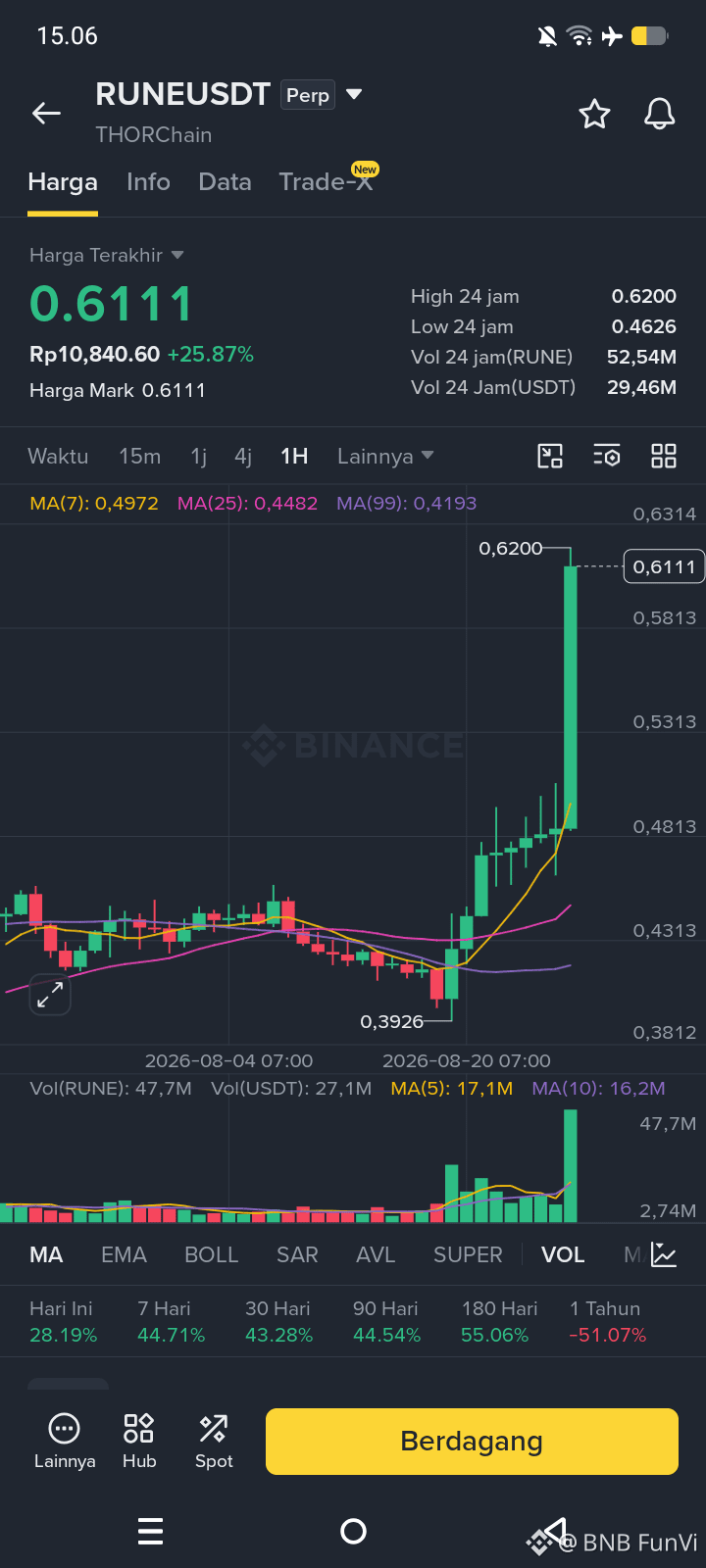Tap the Rp10,840.60 converted price
Image resolution: width=706 pixels, height=1568 pixels.
coord(94,355)
